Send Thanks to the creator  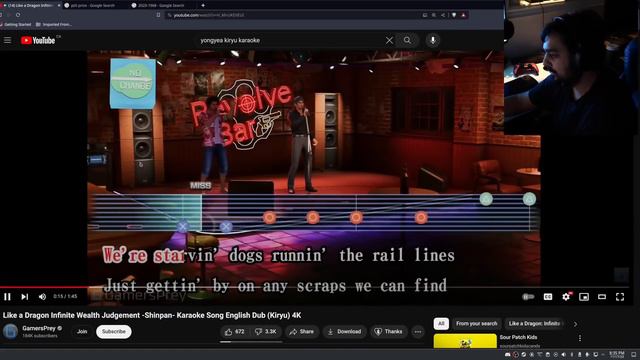(388, 331)
